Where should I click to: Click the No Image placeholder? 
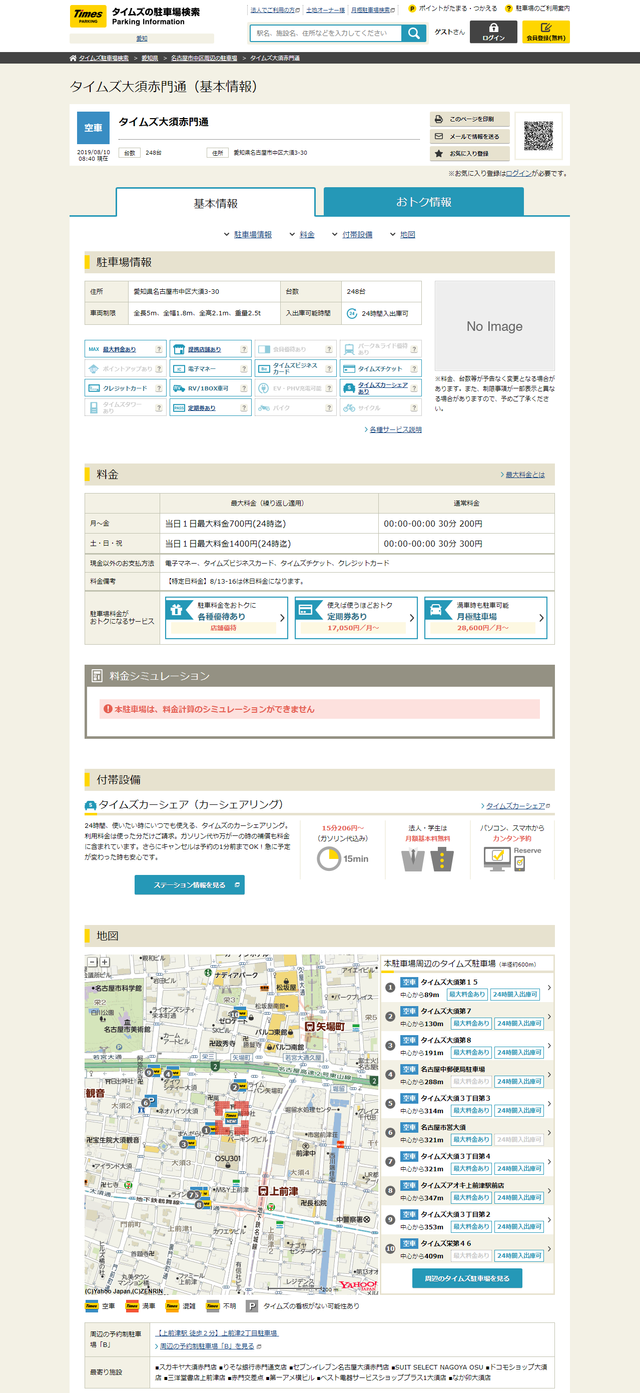pyautogui.click(x=494, y=326)
